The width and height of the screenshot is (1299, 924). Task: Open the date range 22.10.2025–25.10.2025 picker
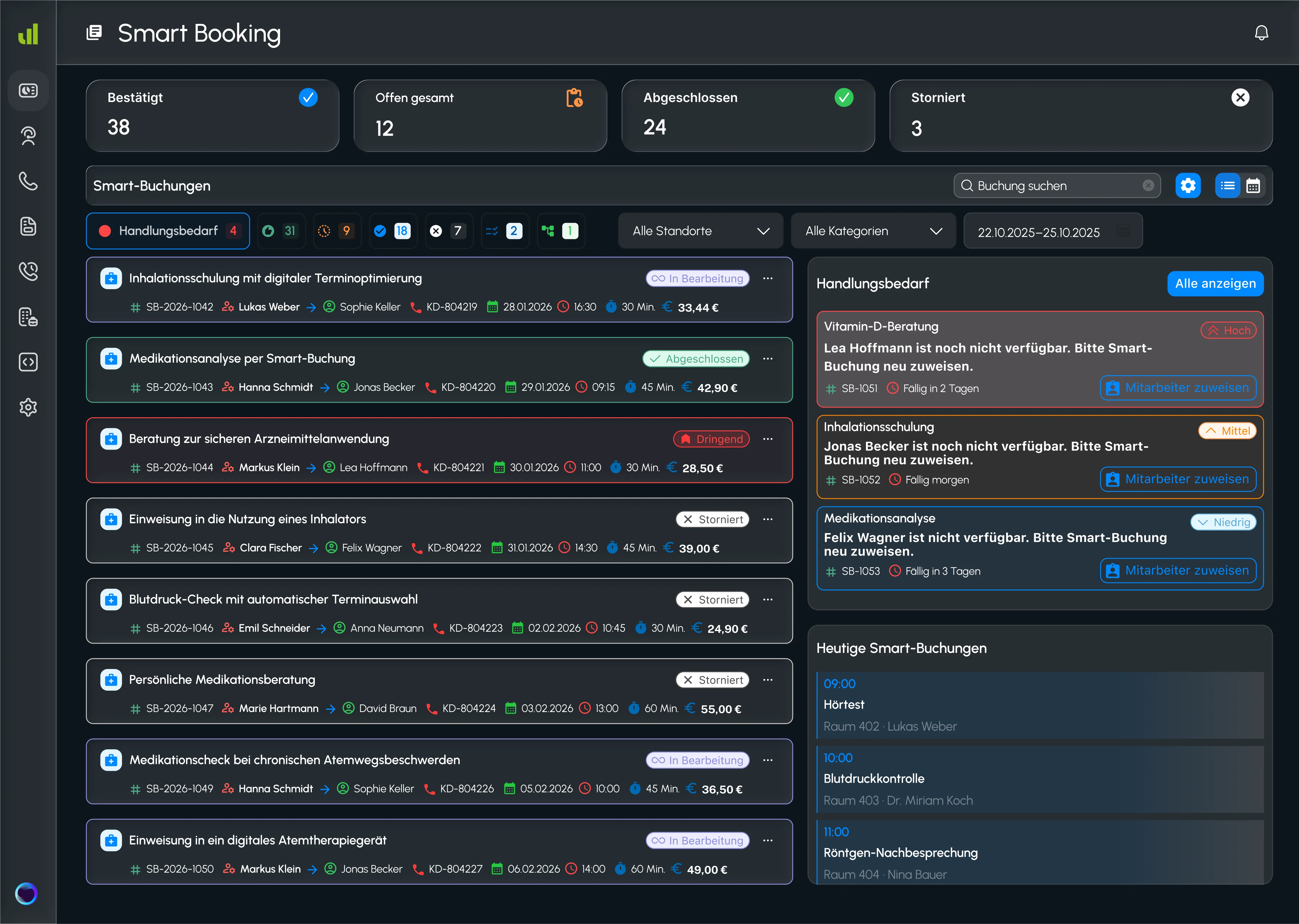tap(1053, 231)
